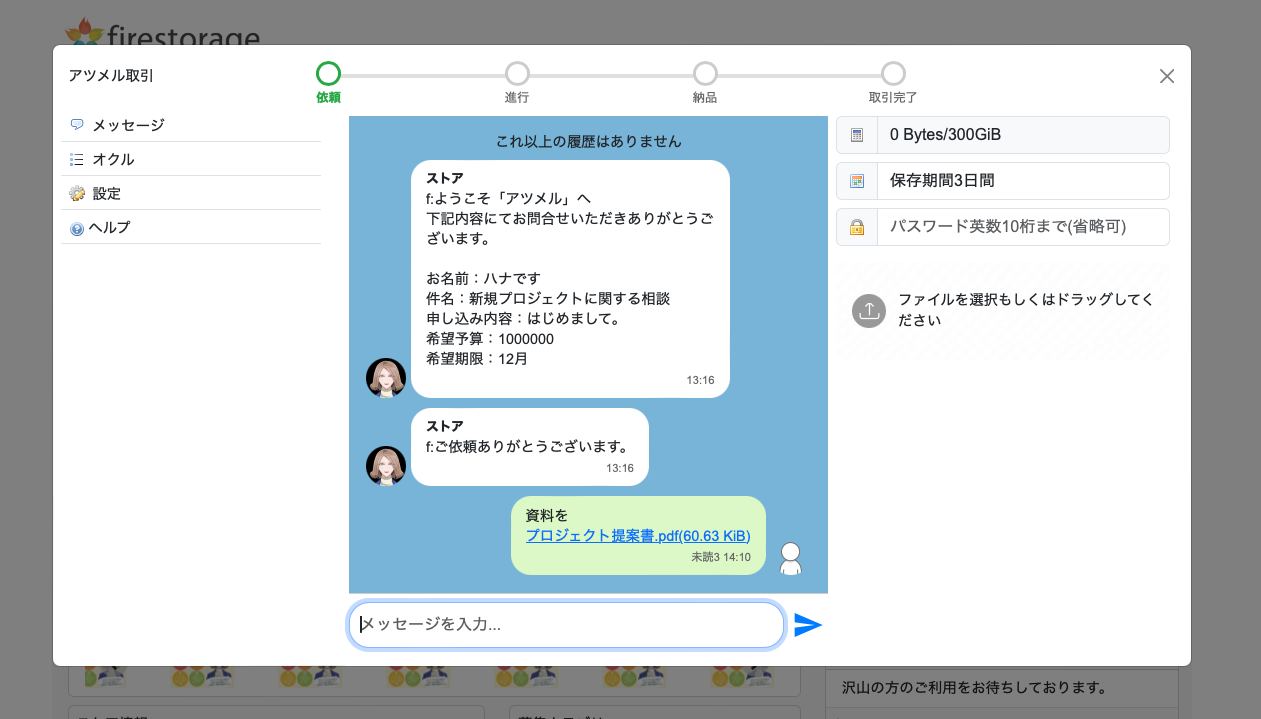The image size is (1261, 719).
Task: Click the help globe icon beside ヘルプ
Action: pyautogui.click(x=77, y=228)
